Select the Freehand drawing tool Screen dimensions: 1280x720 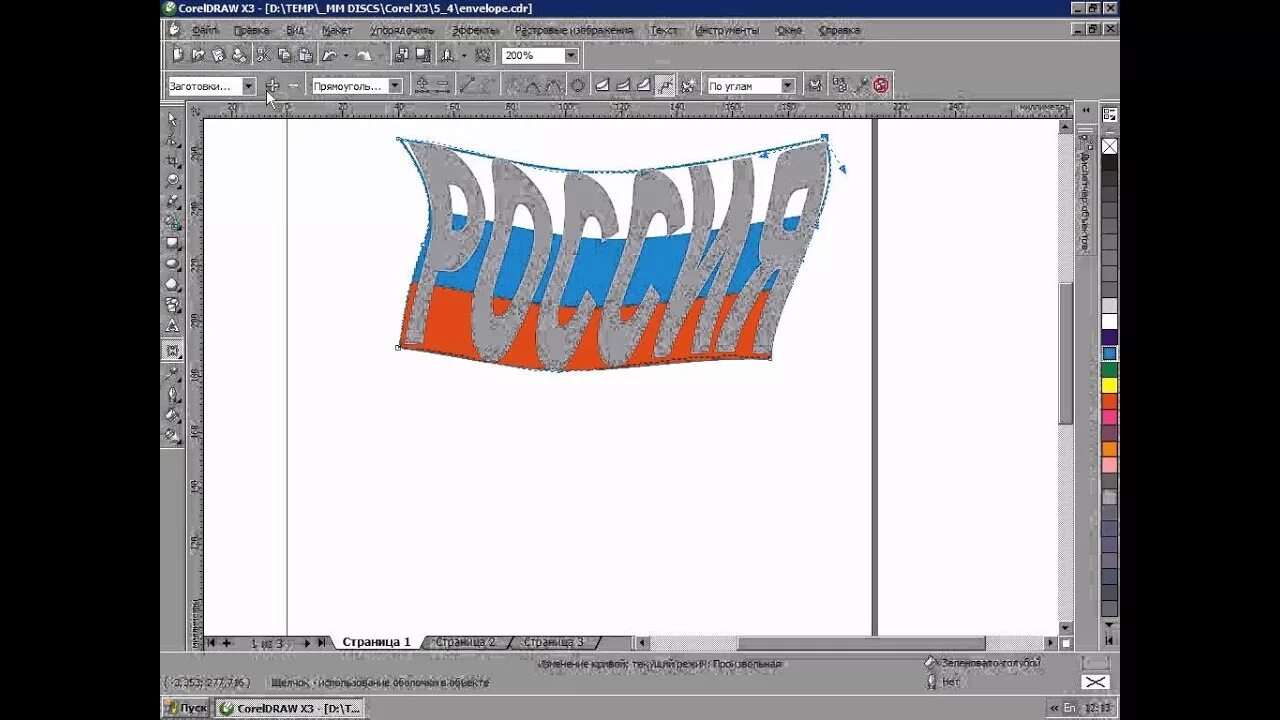coord(172,201)
